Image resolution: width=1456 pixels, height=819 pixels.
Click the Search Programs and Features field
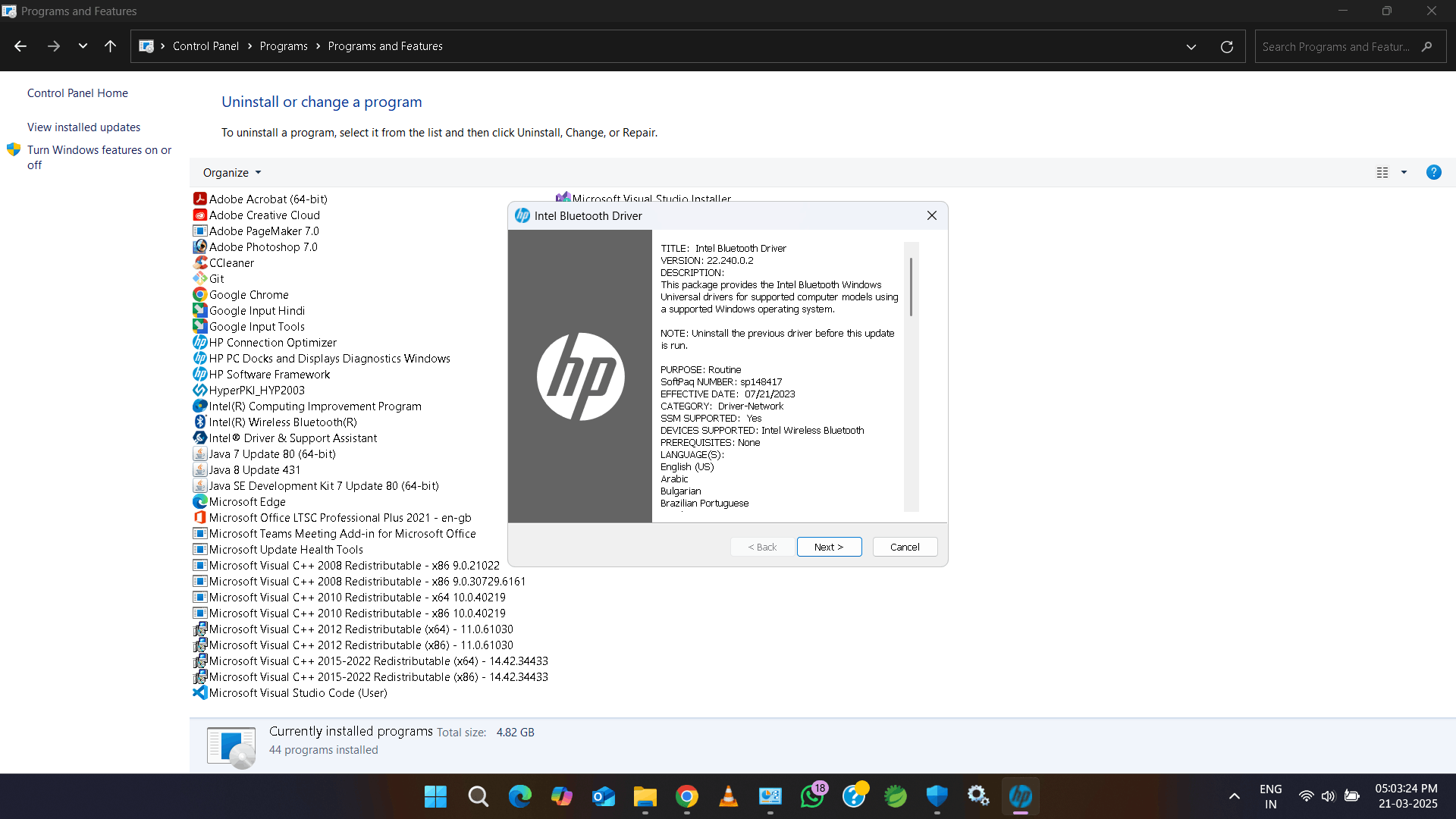pyautogui.click(x=1335, y=46)
